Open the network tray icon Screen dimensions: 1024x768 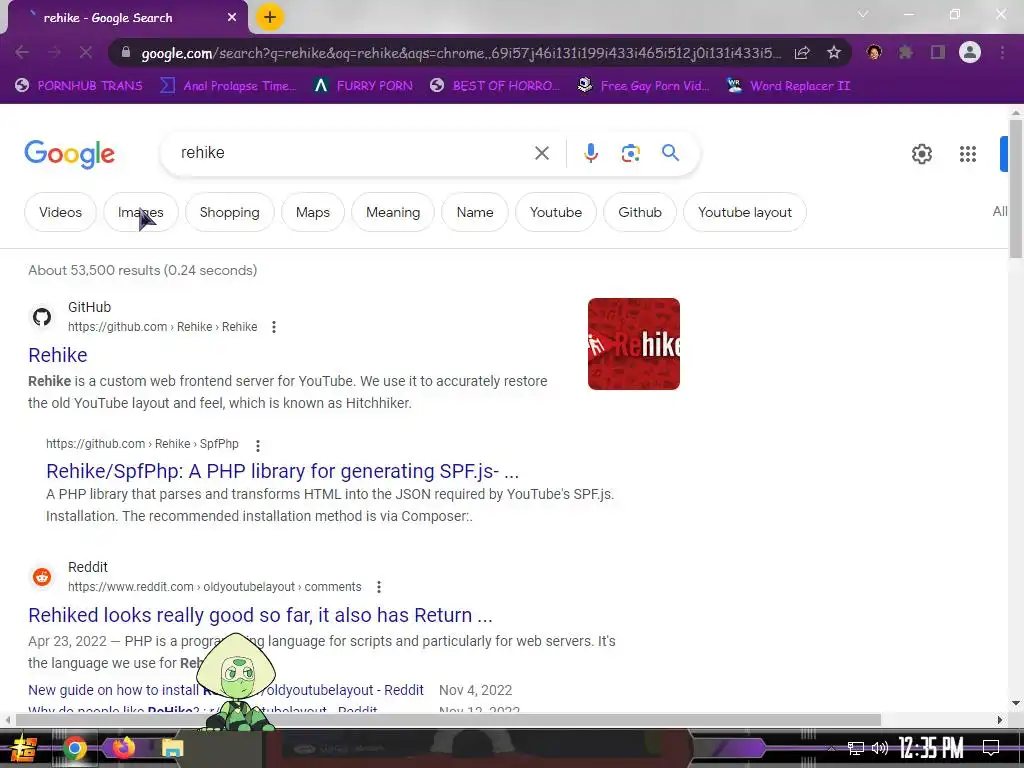[856, 748]
